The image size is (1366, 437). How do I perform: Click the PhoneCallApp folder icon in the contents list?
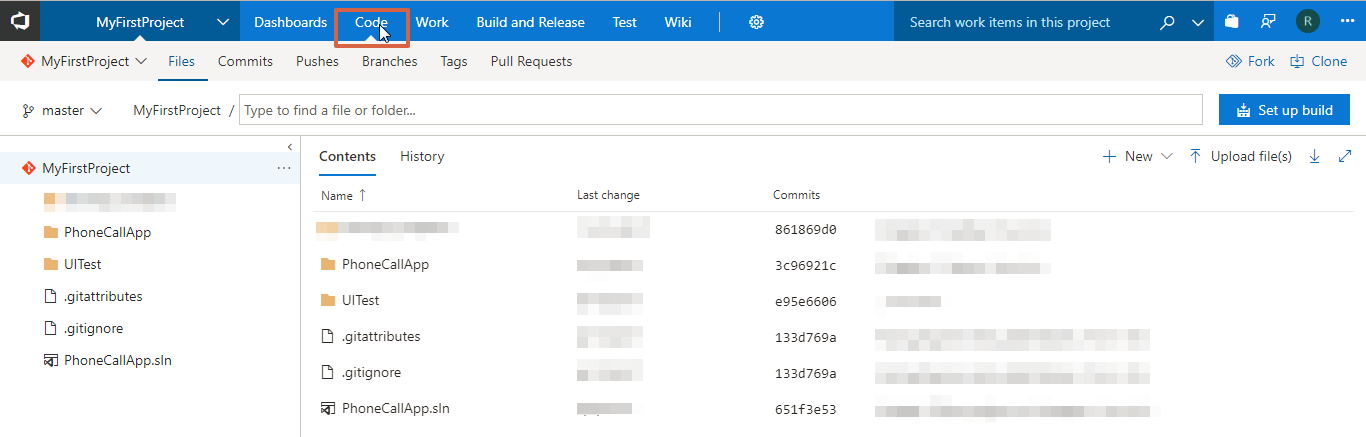coord(327,264)
